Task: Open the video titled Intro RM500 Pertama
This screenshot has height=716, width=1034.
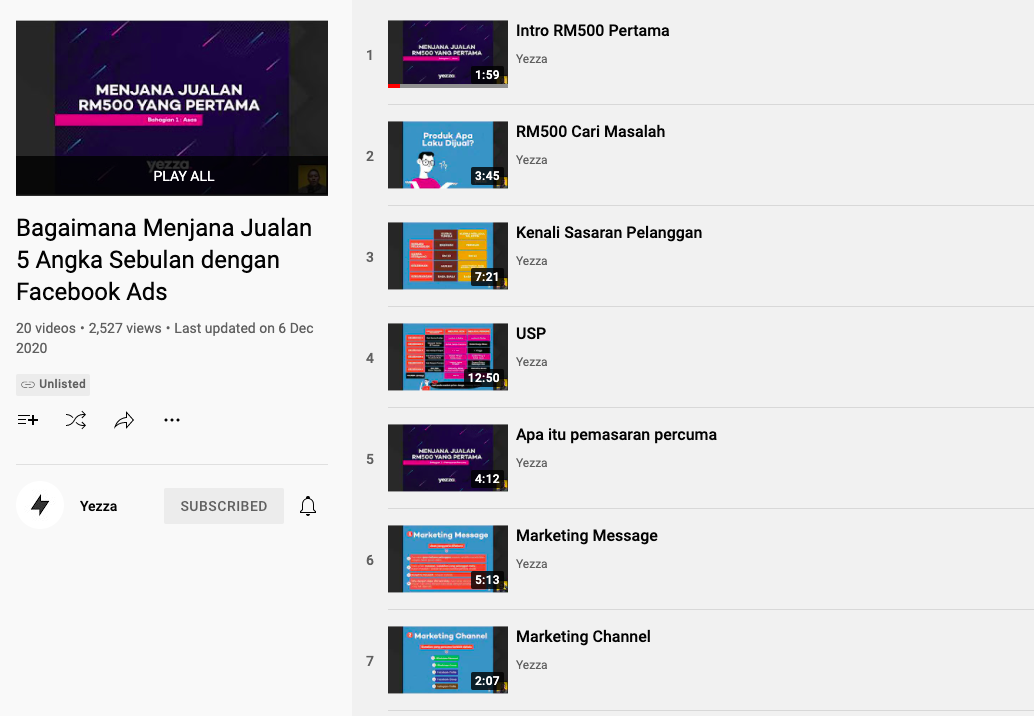Action: pyautogui.click(x=592, y=31)
